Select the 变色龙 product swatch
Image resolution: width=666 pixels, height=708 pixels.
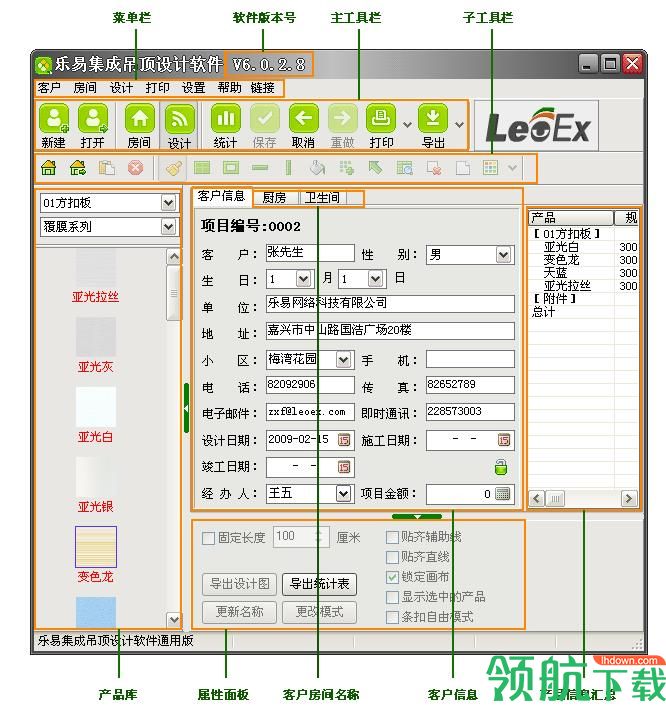click(x=96, y=547)
